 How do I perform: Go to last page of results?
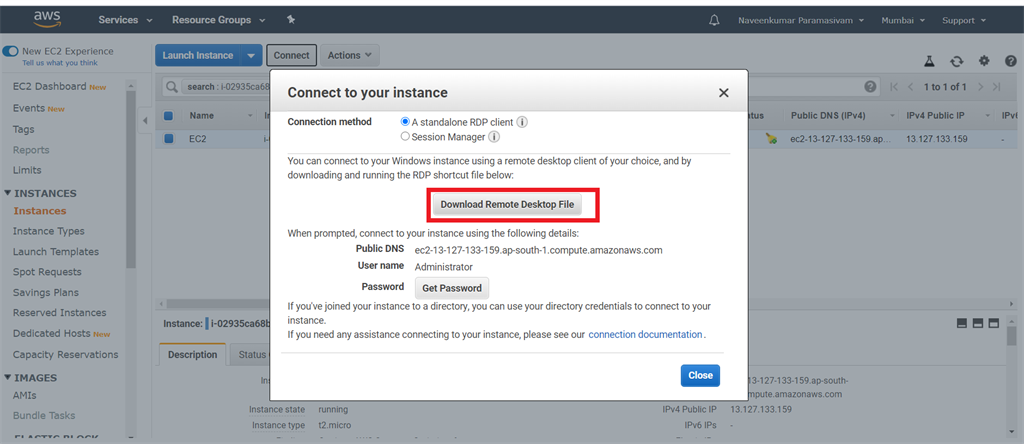pos(996,87)
